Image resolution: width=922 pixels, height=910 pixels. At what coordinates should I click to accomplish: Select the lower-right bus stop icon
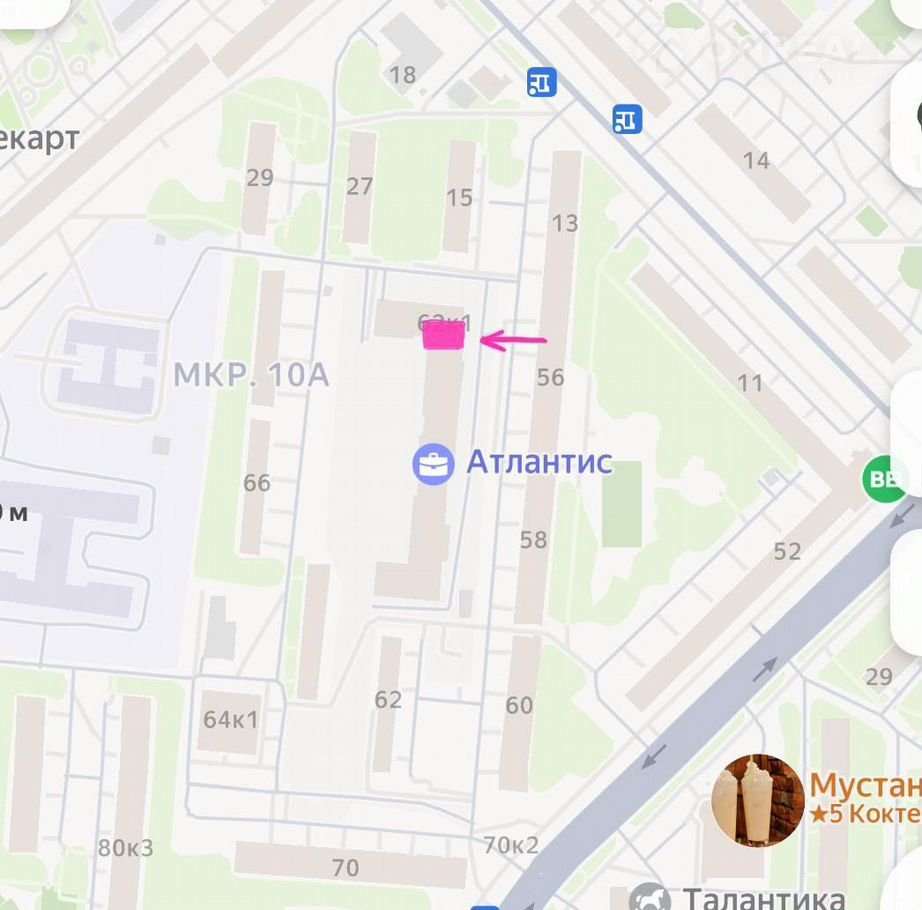(627, 119)
